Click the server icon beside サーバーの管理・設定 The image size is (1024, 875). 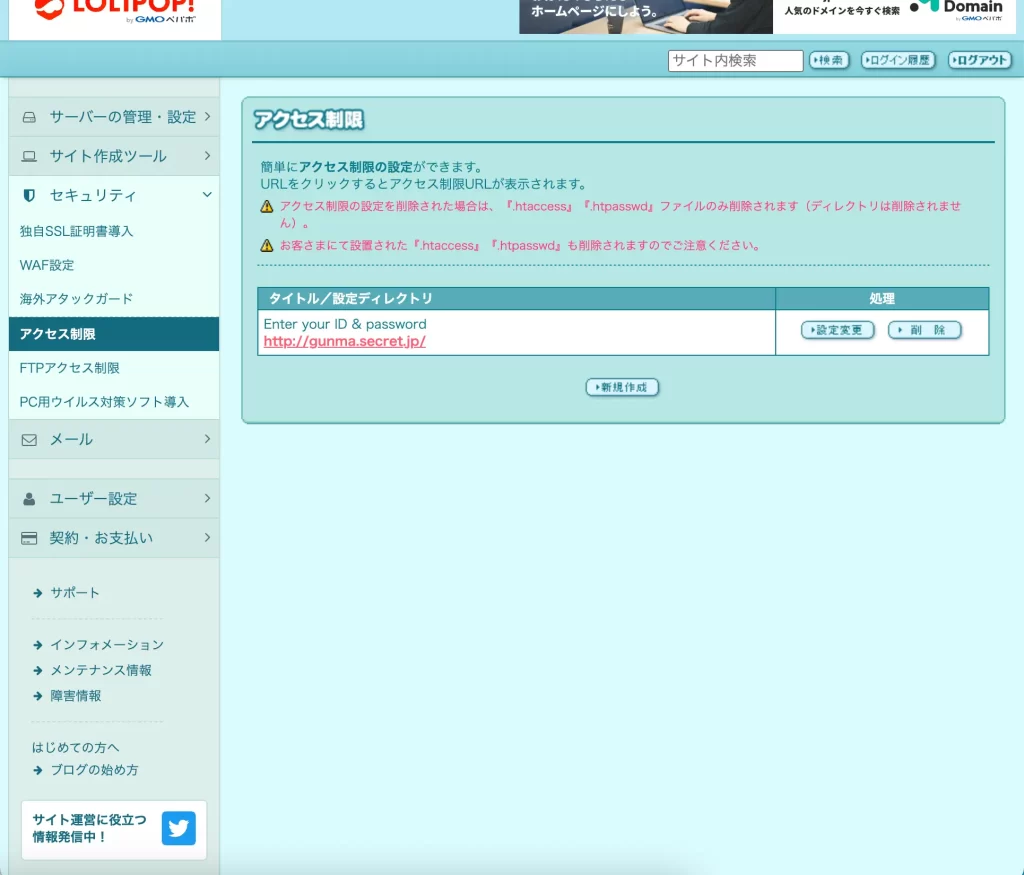(x=29, y=117)
